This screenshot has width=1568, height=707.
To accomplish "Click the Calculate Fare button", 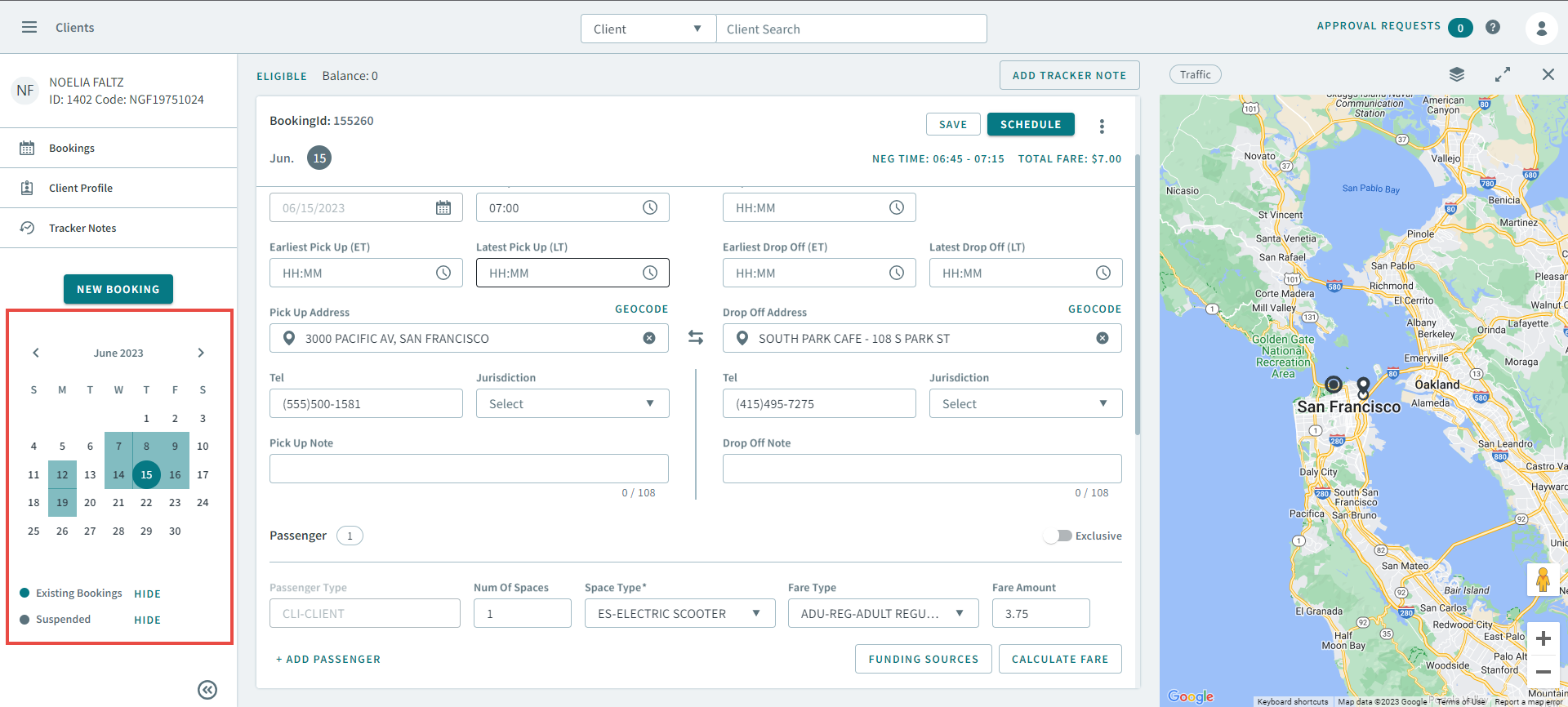I will pyautogui.click(x=1059, y=659).
